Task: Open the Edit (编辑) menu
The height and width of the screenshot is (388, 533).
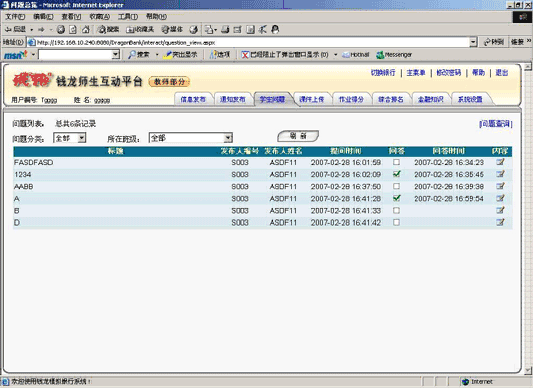Action: 43,17
